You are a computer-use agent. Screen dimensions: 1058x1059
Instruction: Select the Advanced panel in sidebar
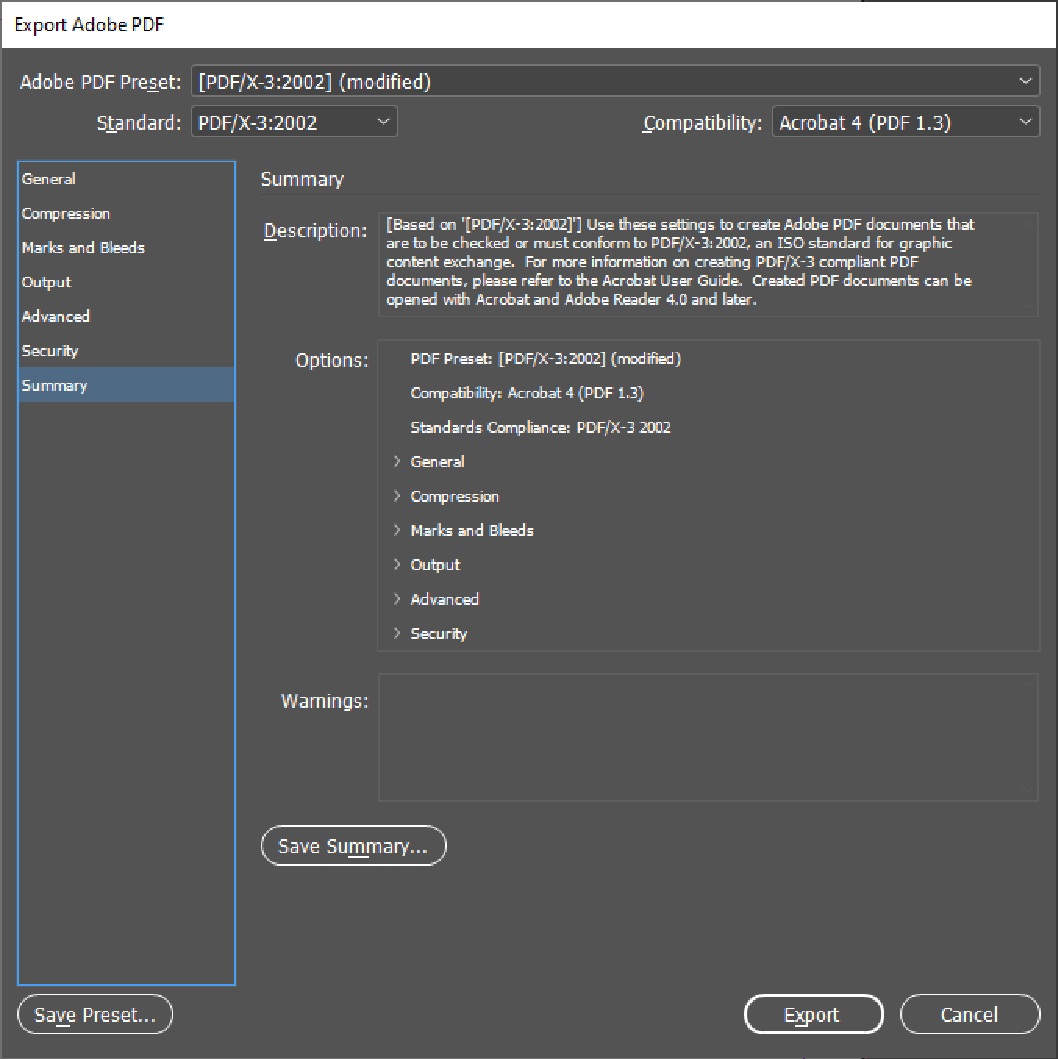56,316
